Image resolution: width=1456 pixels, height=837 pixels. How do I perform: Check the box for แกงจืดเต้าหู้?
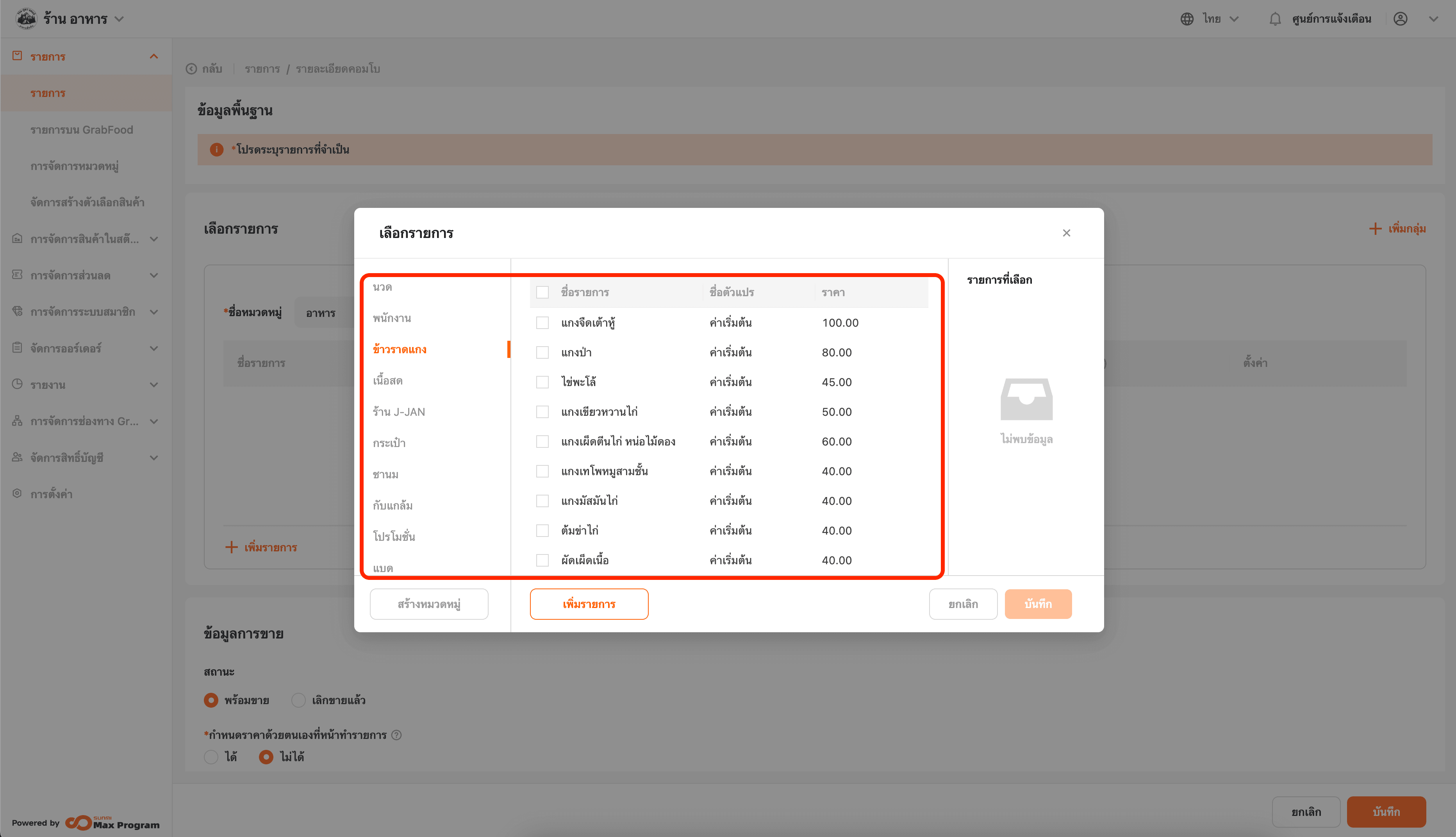coord(542,323)
